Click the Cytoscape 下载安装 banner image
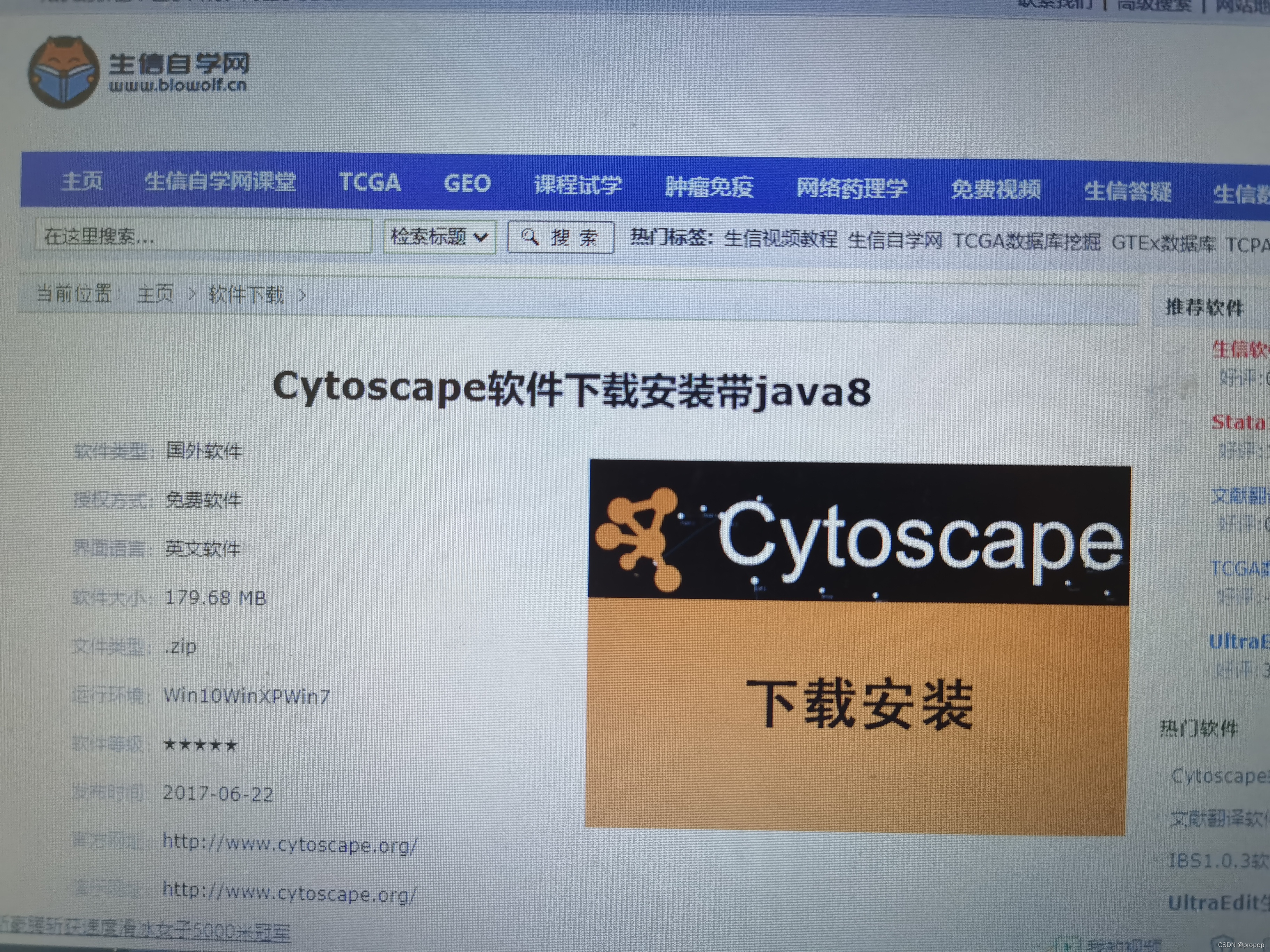1270x952 pixels. [x=858, y=647]
